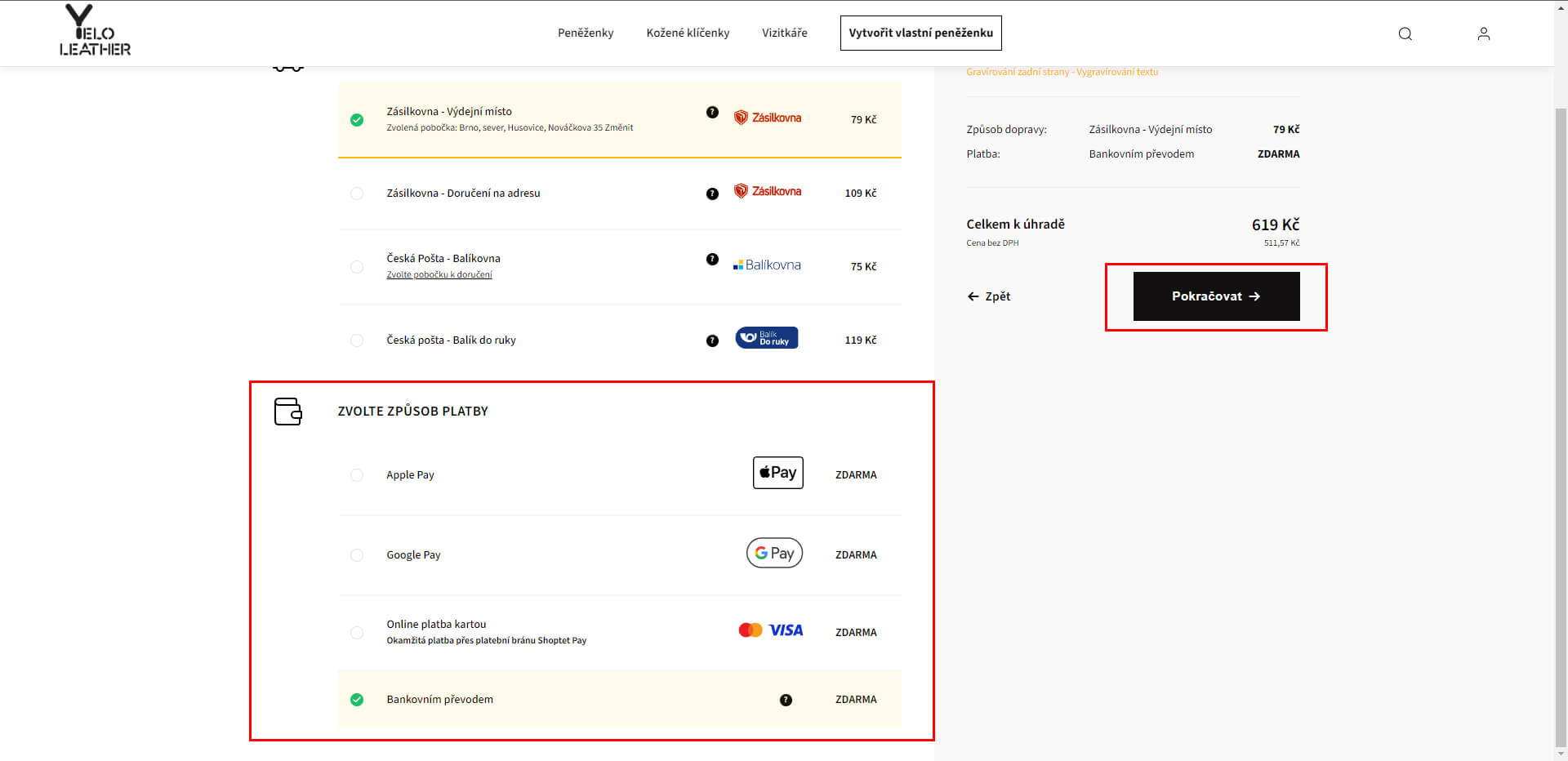
Task: Show help for Zásilkovna - Doručení na adresu
Action: click(712, 194)
